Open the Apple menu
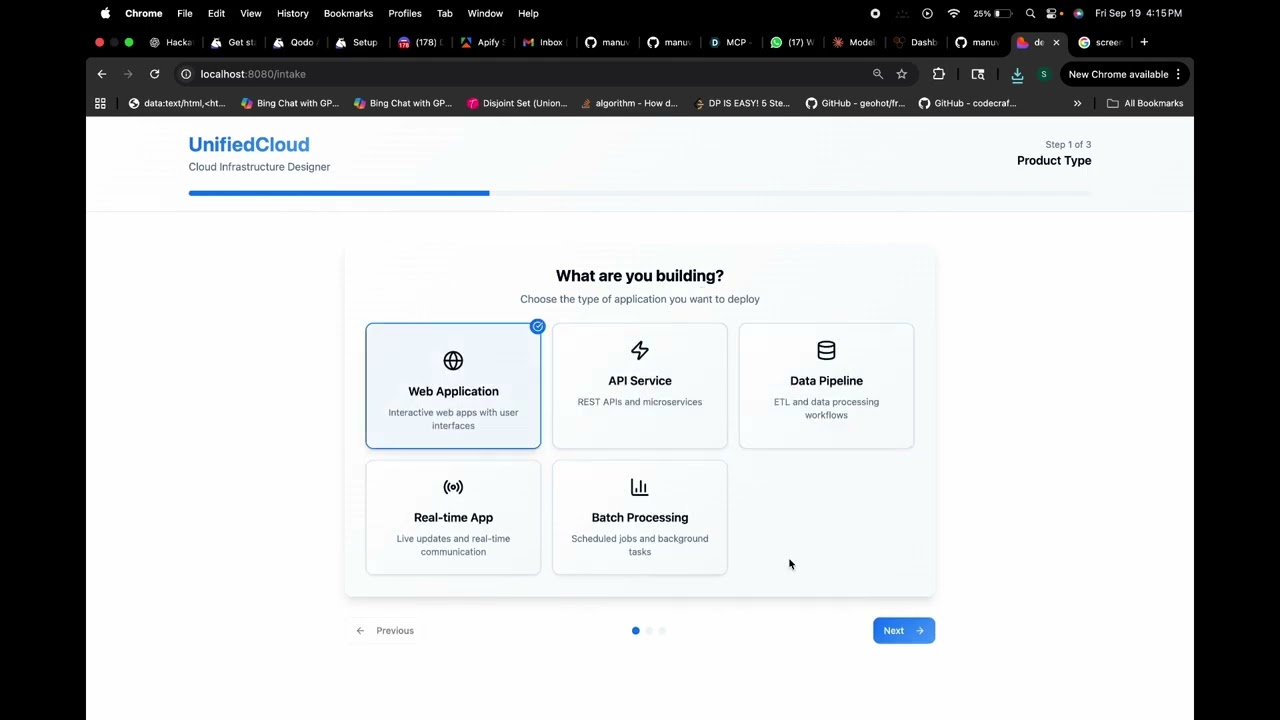 pyautogui.click(x=105, y=13)
